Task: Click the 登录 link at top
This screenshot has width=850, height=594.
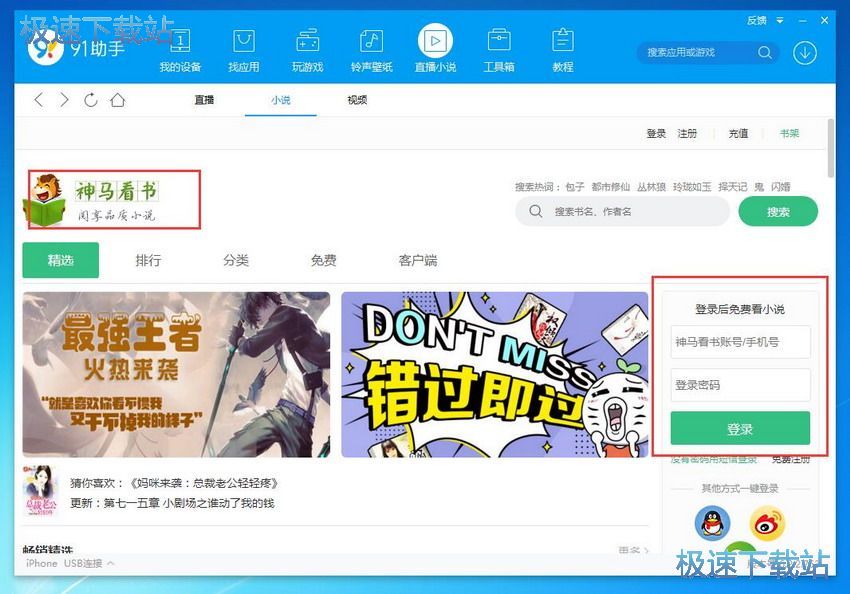Action: pos(656,133)
